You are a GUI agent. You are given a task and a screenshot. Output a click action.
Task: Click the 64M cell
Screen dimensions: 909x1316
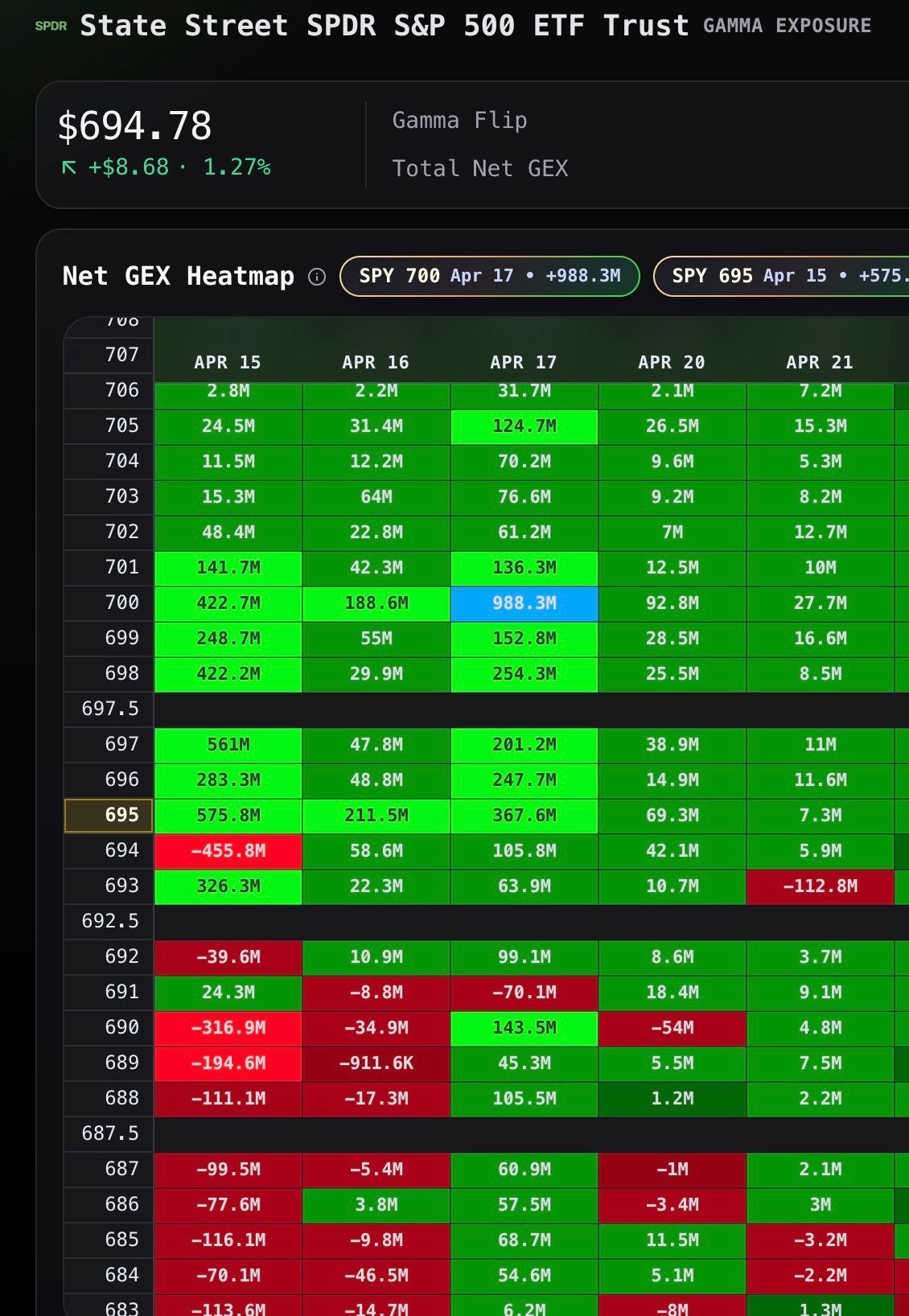coord(376,497)
